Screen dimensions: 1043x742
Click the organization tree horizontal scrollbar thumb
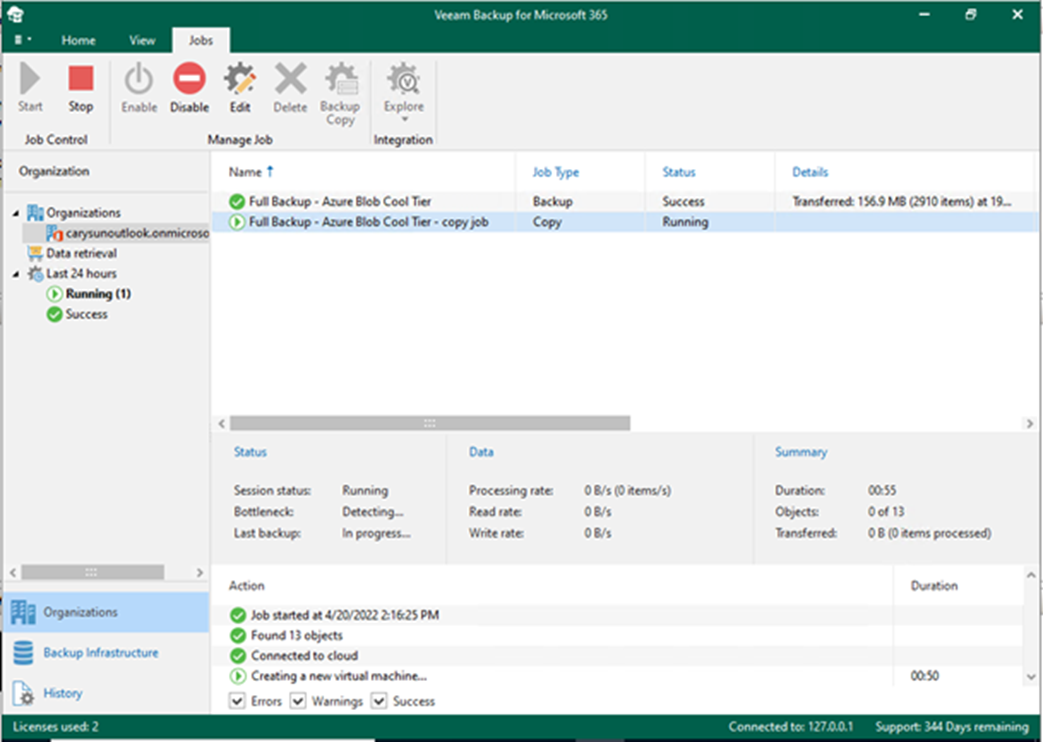(x=92, y=572)
